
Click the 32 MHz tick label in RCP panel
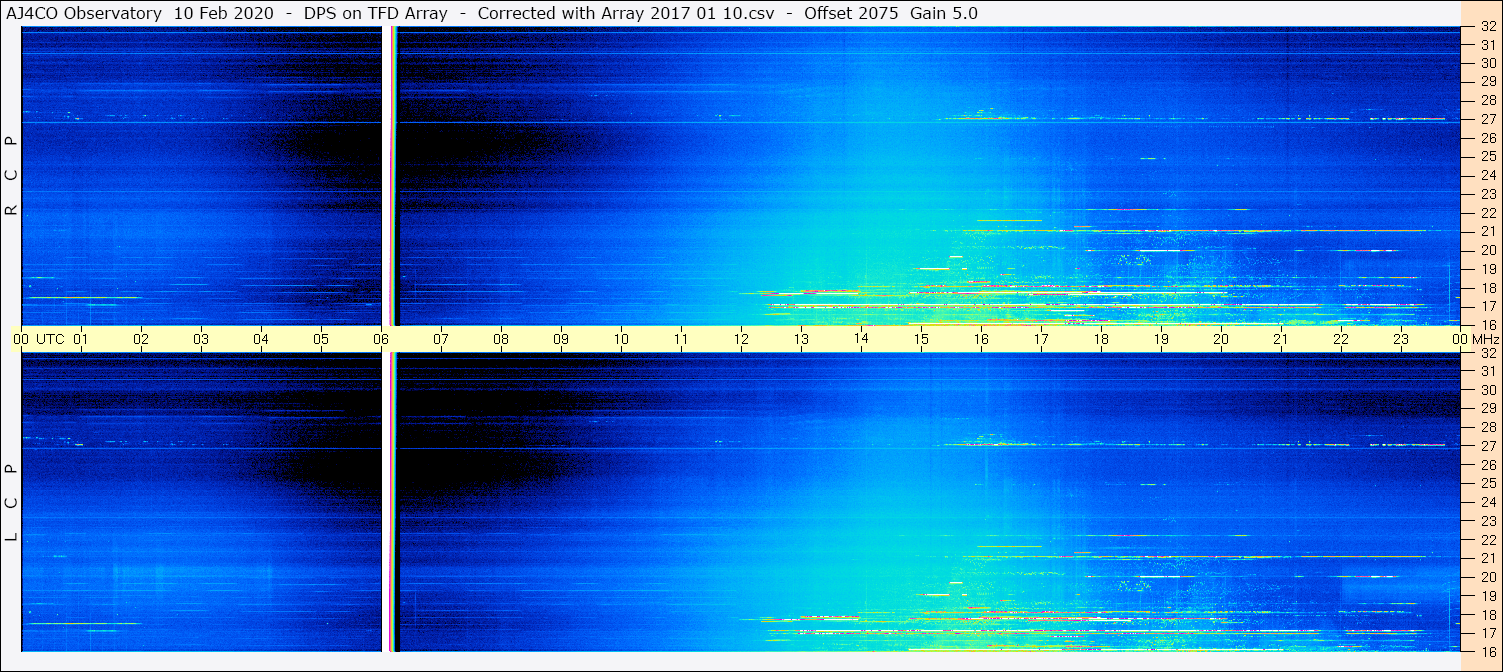[1488, 27]
